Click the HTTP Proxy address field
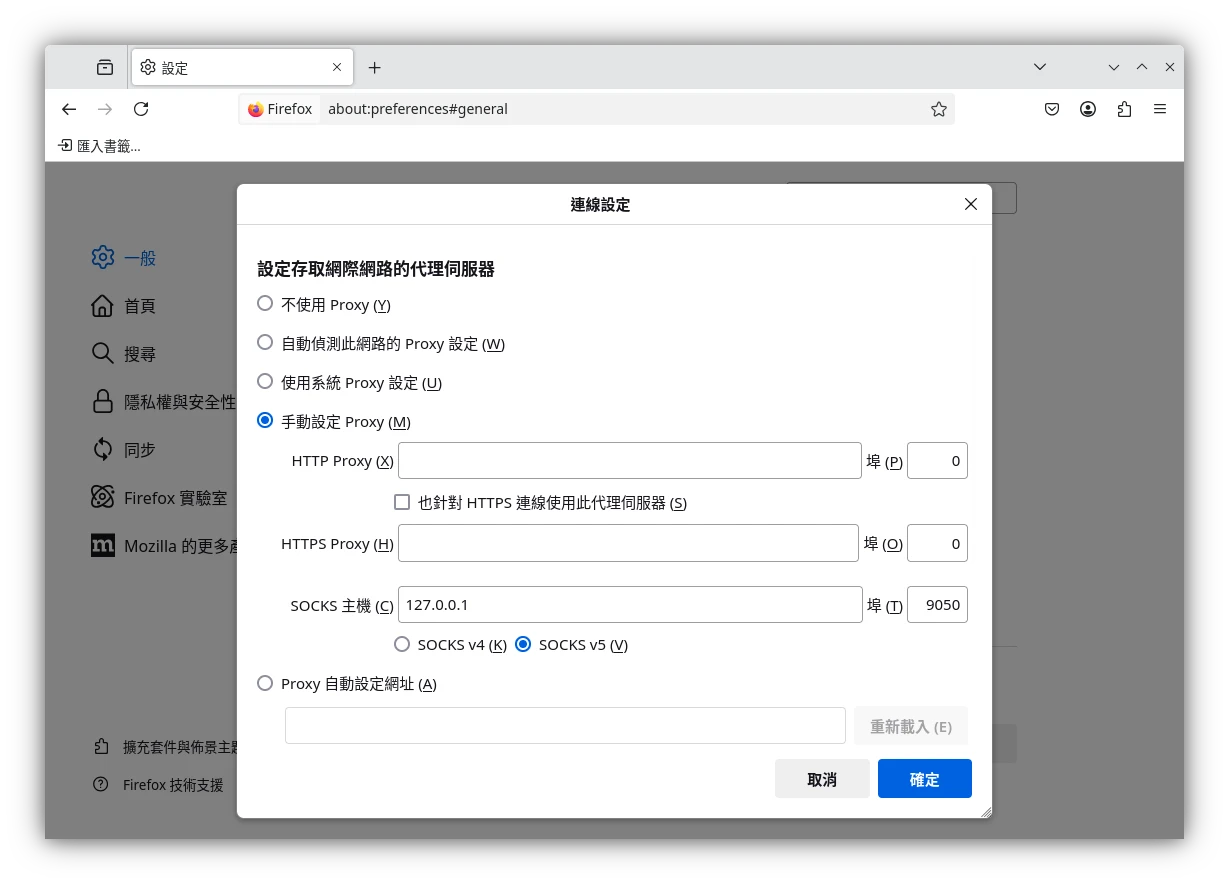 pyautogui.click(x=629, y=461)
